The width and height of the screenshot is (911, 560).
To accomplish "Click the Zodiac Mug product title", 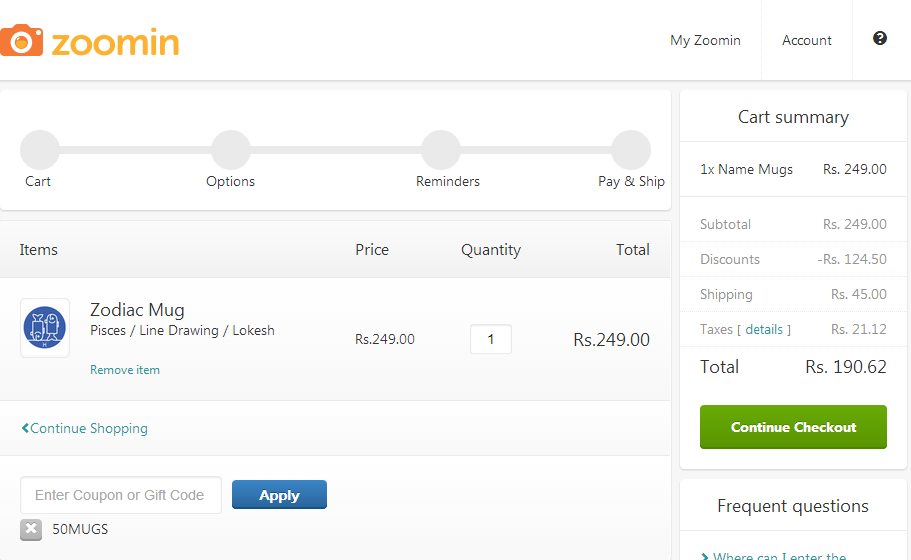I will click(x=137, y=310).
